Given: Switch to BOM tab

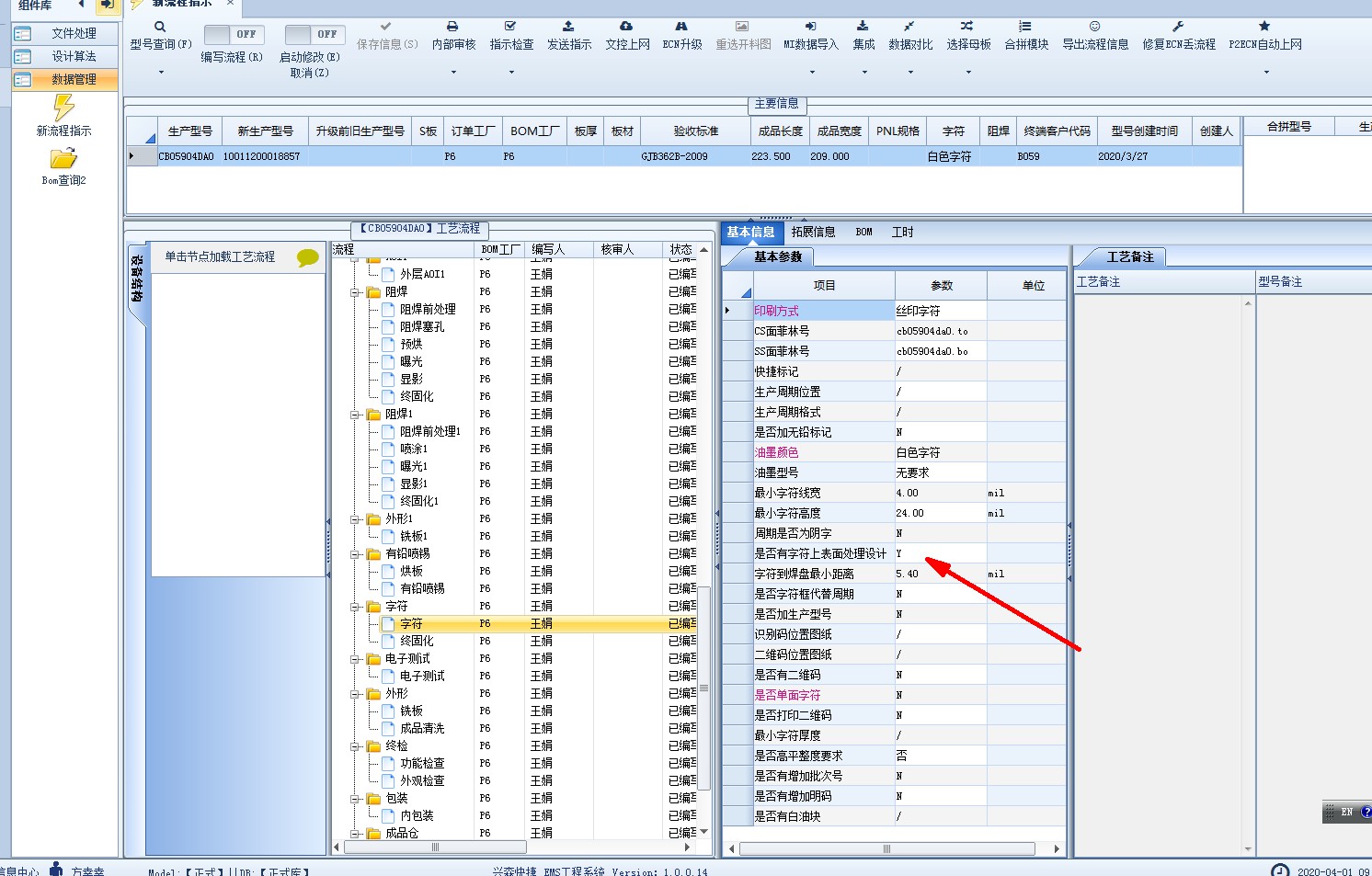Looking at the screenshot, I should [863, 233].
